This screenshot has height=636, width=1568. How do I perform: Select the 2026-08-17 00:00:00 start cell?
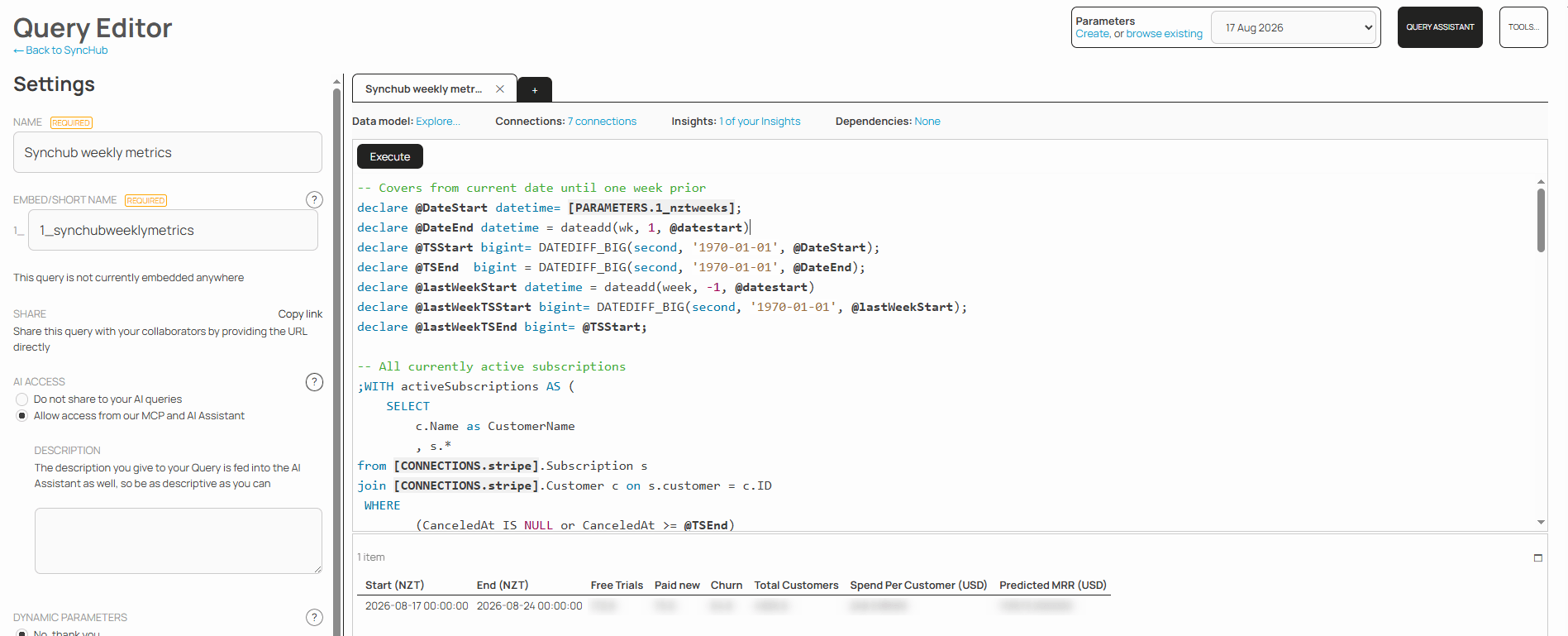coord(417,606)
